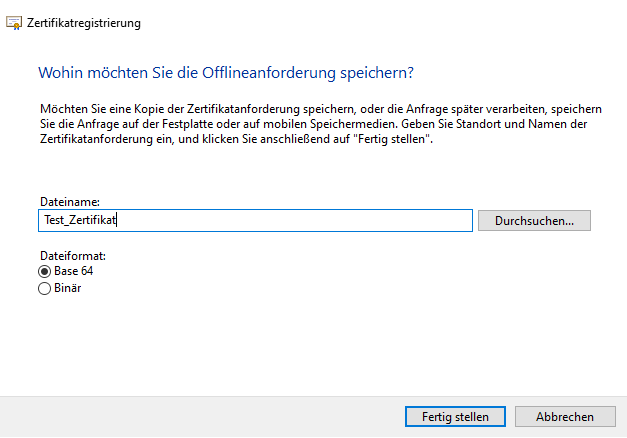Screen dimensions: 627x438
Task: Click the heading 'Wohin möchten Sie die Offlineanforderung speichern?'
Action: coord(226,73)
